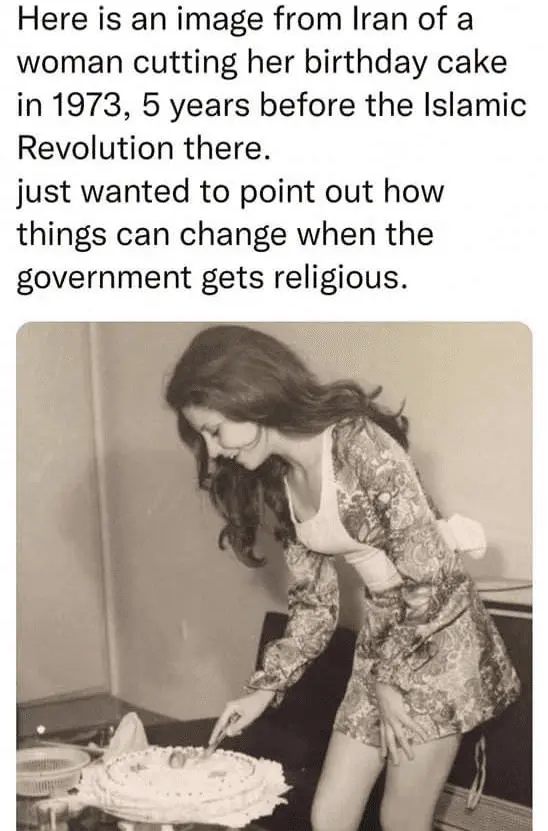
Task: Click the line 'just wanted to point out how'
Action: tap(230, 191)
